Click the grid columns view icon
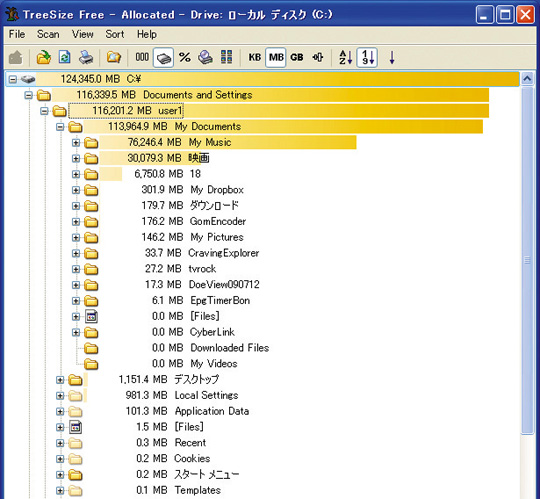Screen dimensions: 540x499 pyautogui.click(x=226, y=57)
